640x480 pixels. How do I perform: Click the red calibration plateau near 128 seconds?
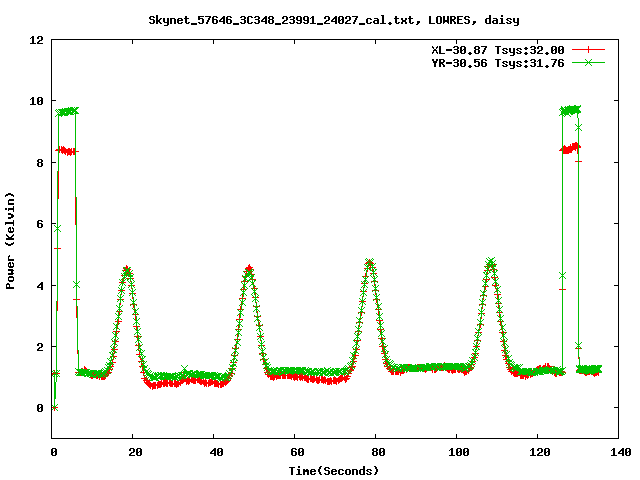[571, 149]
